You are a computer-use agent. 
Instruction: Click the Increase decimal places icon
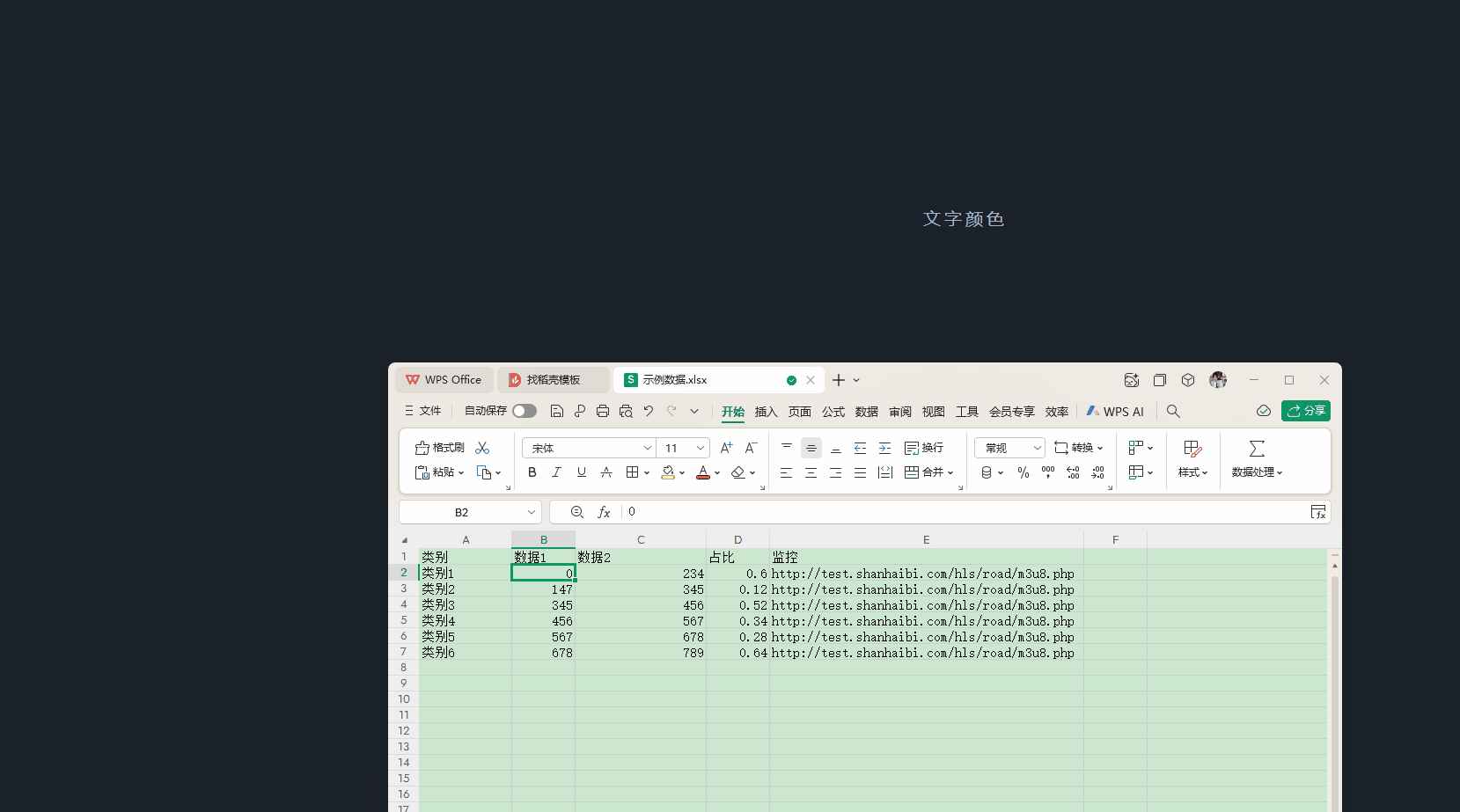coord(1073,472)
